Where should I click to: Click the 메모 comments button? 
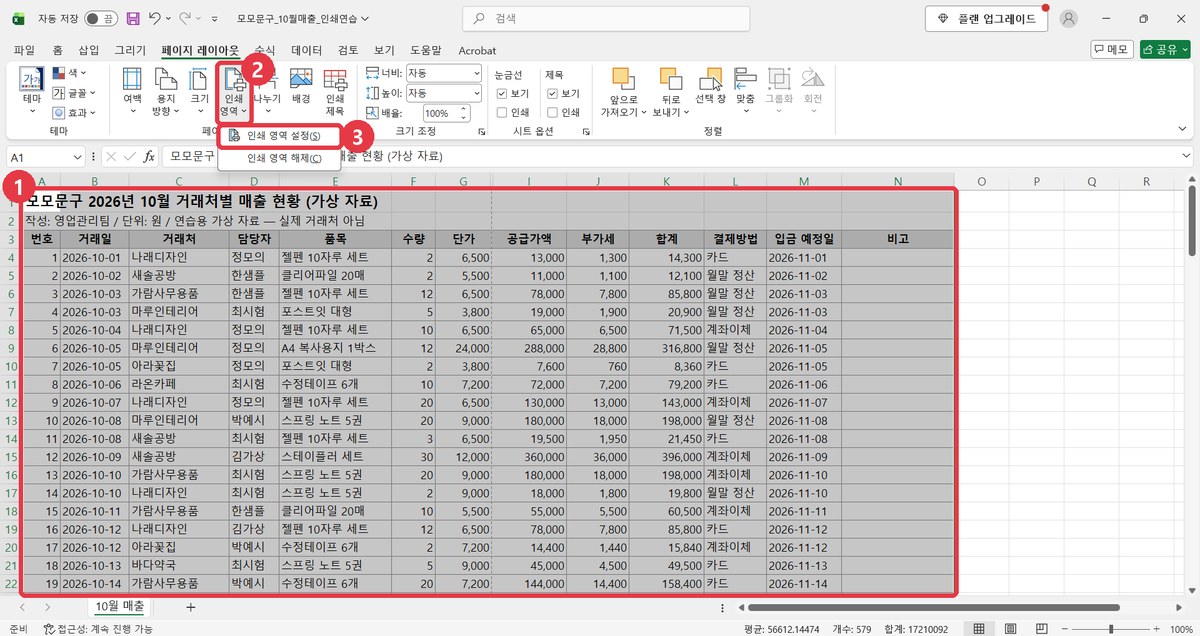pyautogui.click(x=1111, y=50)
